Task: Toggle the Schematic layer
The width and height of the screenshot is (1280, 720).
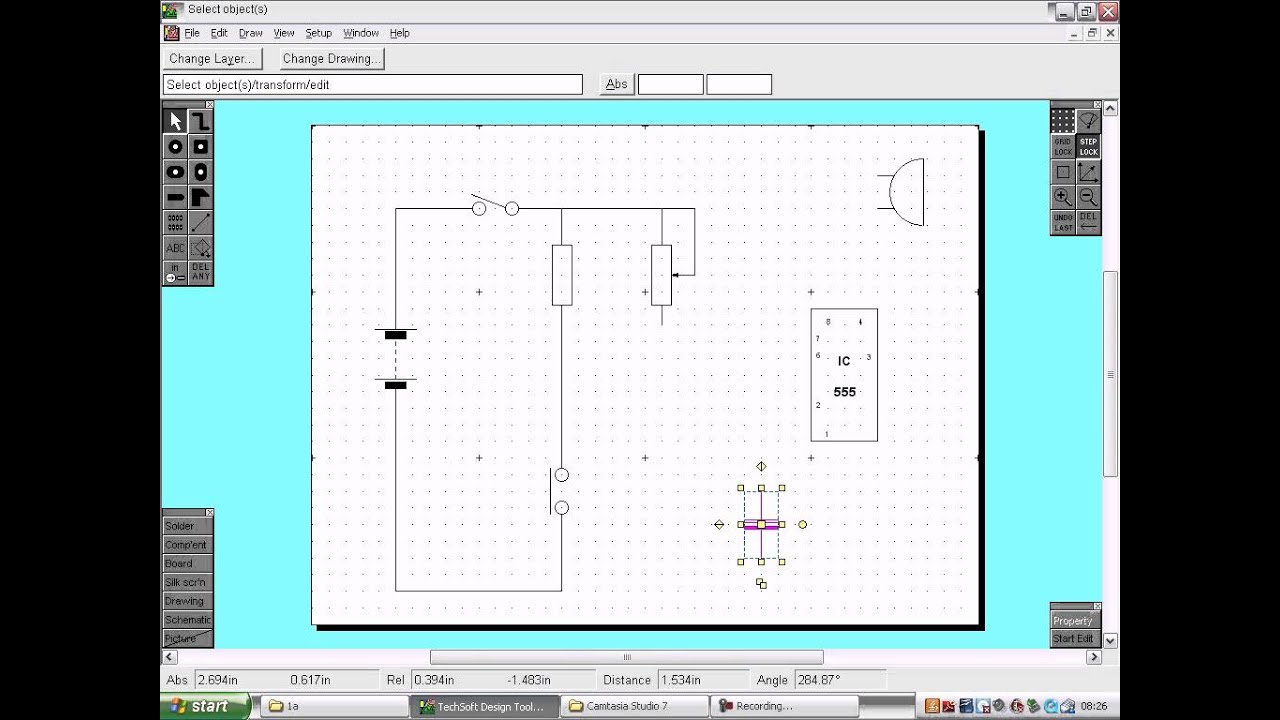Action: [188, 620]
